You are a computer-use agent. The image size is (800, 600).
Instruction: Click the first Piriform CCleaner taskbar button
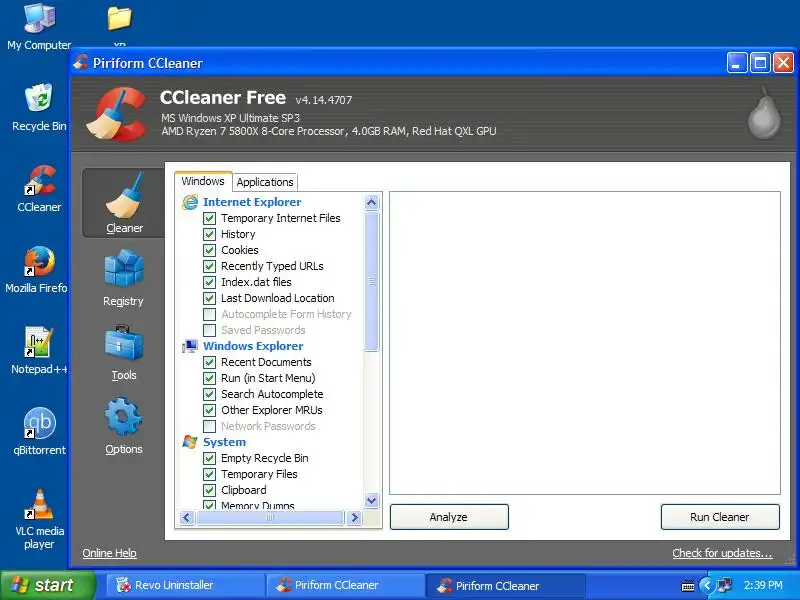coord(345,585)
